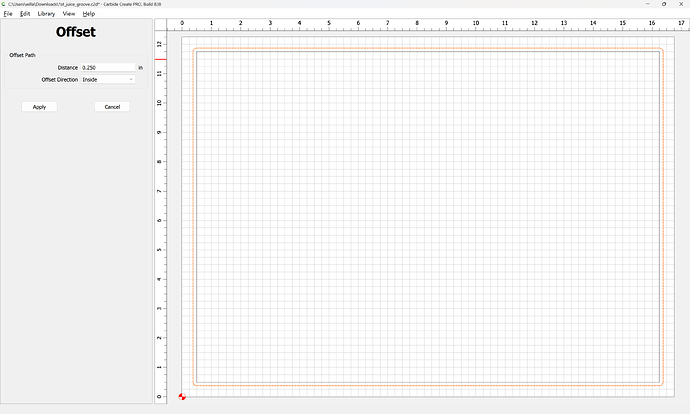Click the red-white origin marker icon
Screen dimensions: 690x414
click(182, 396)
